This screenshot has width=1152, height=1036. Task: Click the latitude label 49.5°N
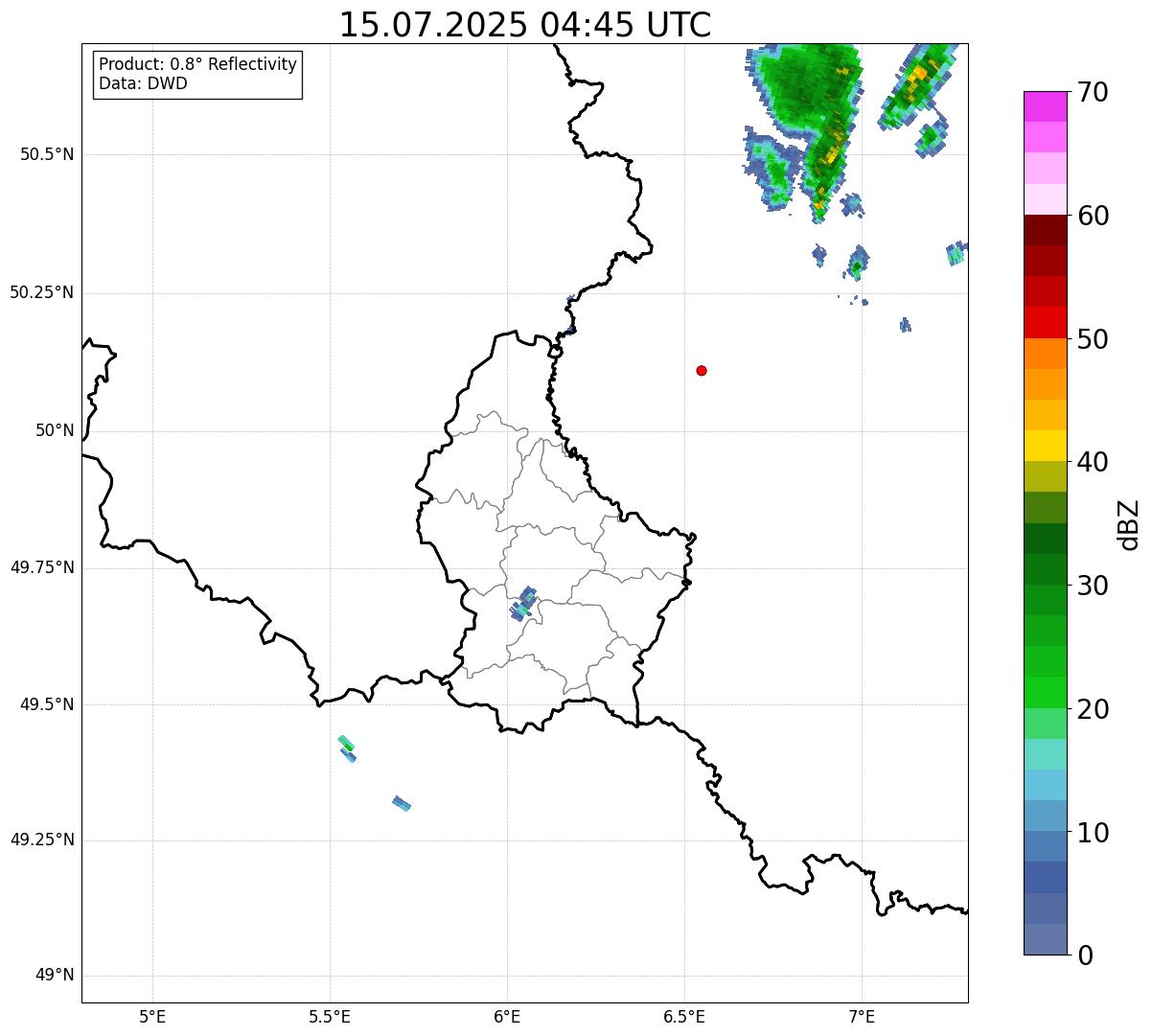point(47,704)
